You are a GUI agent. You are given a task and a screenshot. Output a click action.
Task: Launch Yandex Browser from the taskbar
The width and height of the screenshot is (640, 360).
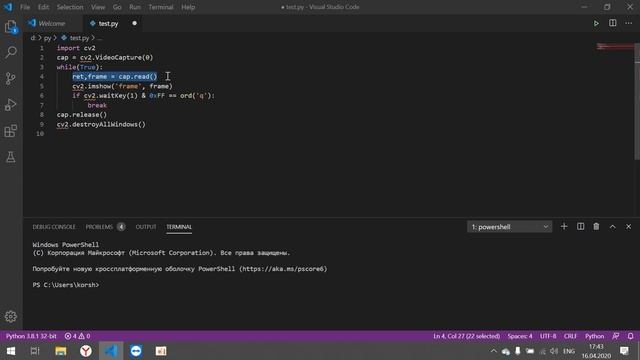86,351
